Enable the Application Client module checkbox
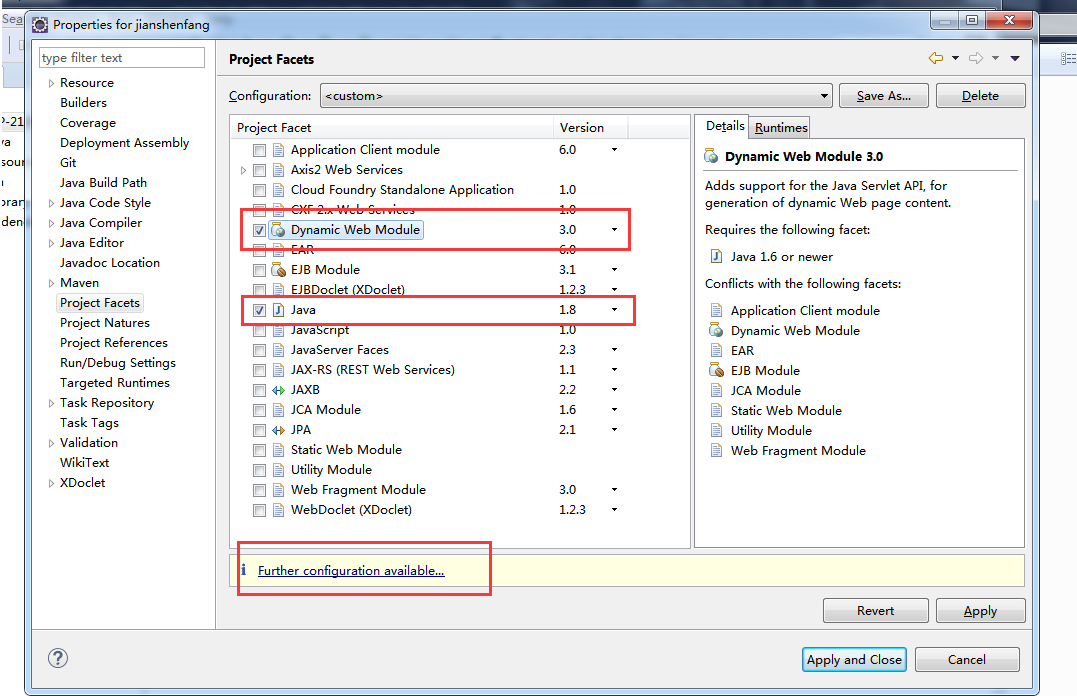The width and height of the screenshot is (1077, 696). [x=259, y=150]
